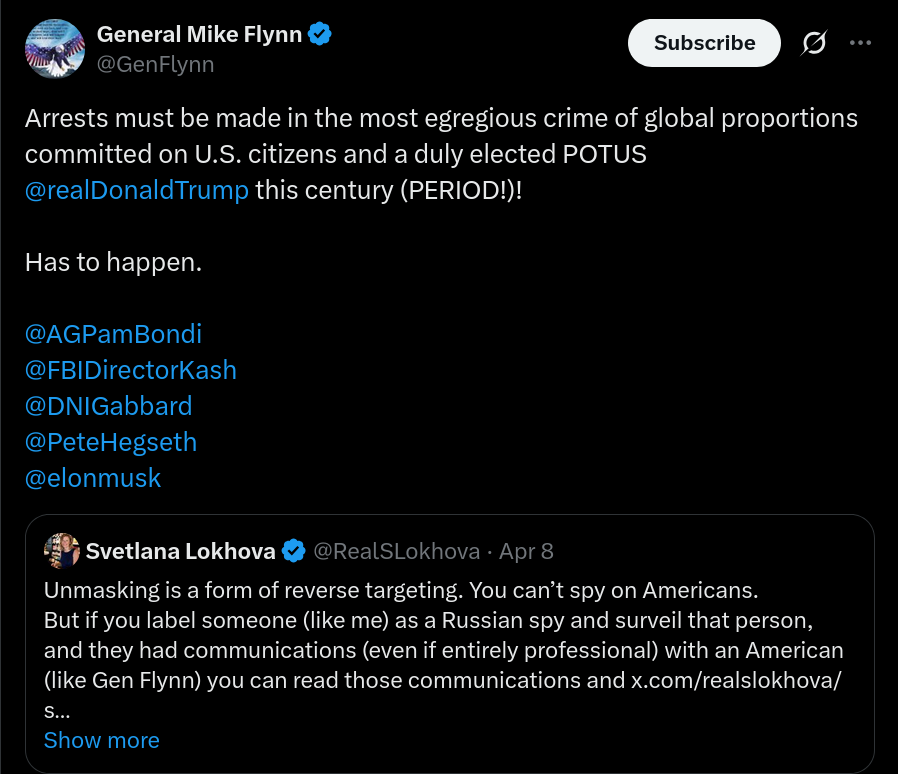The image size is (898, 774).
Task: Open the Svetlana Lokhova name in quoted post
Action: (x=180, y=551)
